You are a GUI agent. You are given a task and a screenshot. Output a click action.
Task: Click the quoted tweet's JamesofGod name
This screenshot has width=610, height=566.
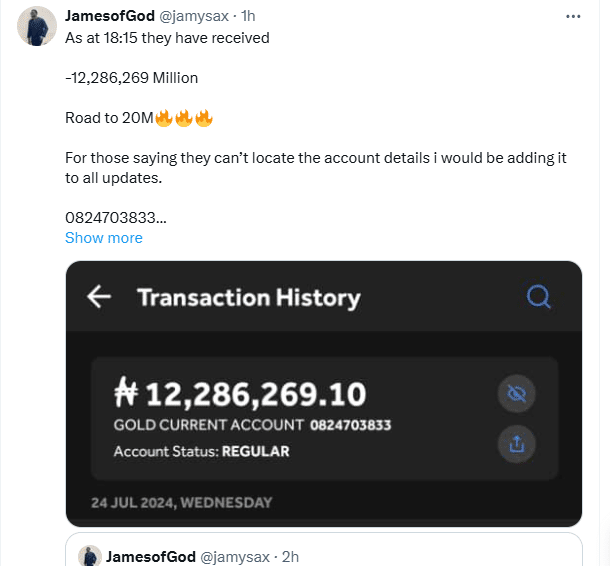coord(148,556)
